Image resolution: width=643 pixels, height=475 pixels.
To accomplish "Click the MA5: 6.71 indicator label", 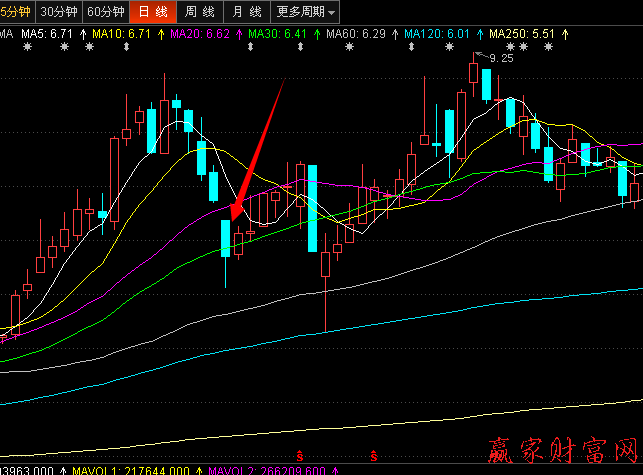I will pyautogui.click(x=47, y=34).
